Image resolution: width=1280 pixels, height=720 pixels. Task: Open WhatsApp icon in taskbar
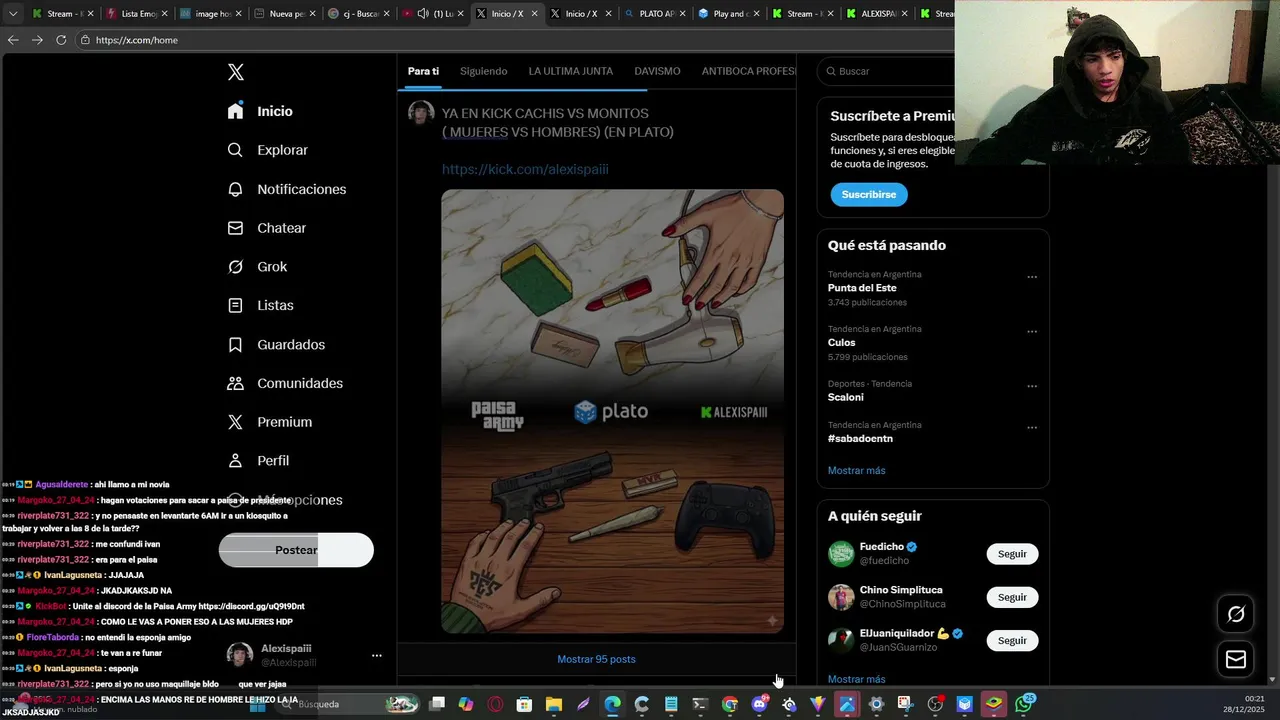coord(1023,704)
